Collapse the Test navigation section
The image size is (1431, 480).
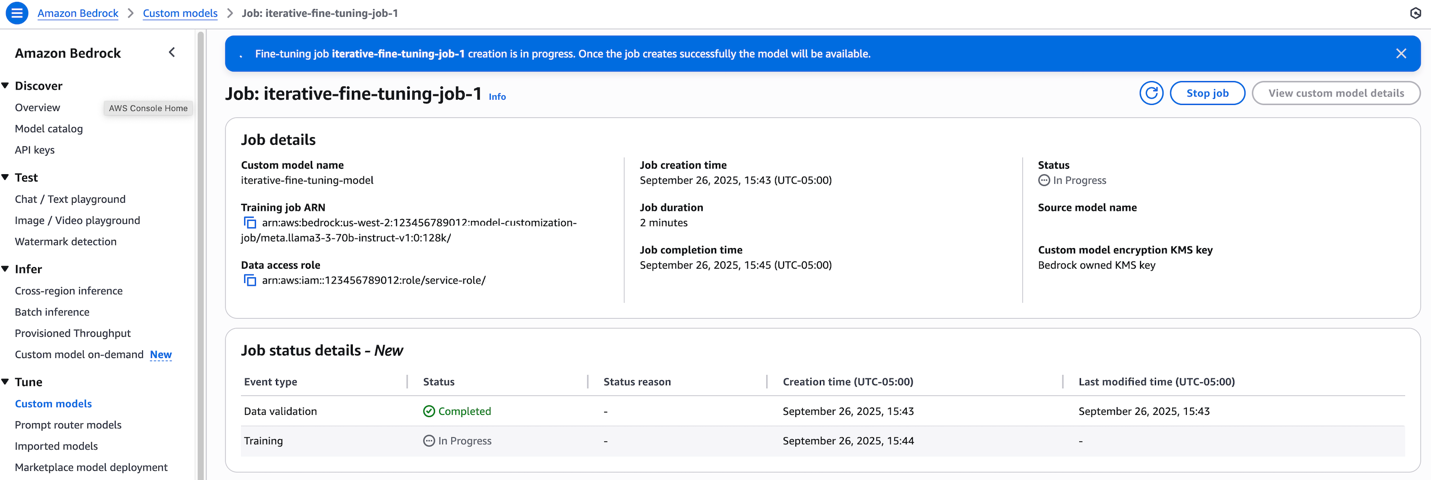point(6,178)
